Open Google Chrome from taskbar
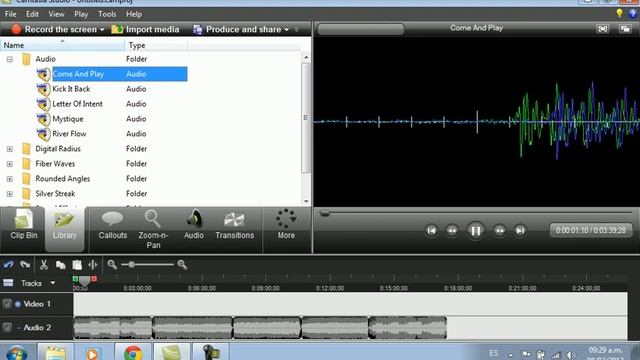 pyautogui.click(x=133, y=353)
